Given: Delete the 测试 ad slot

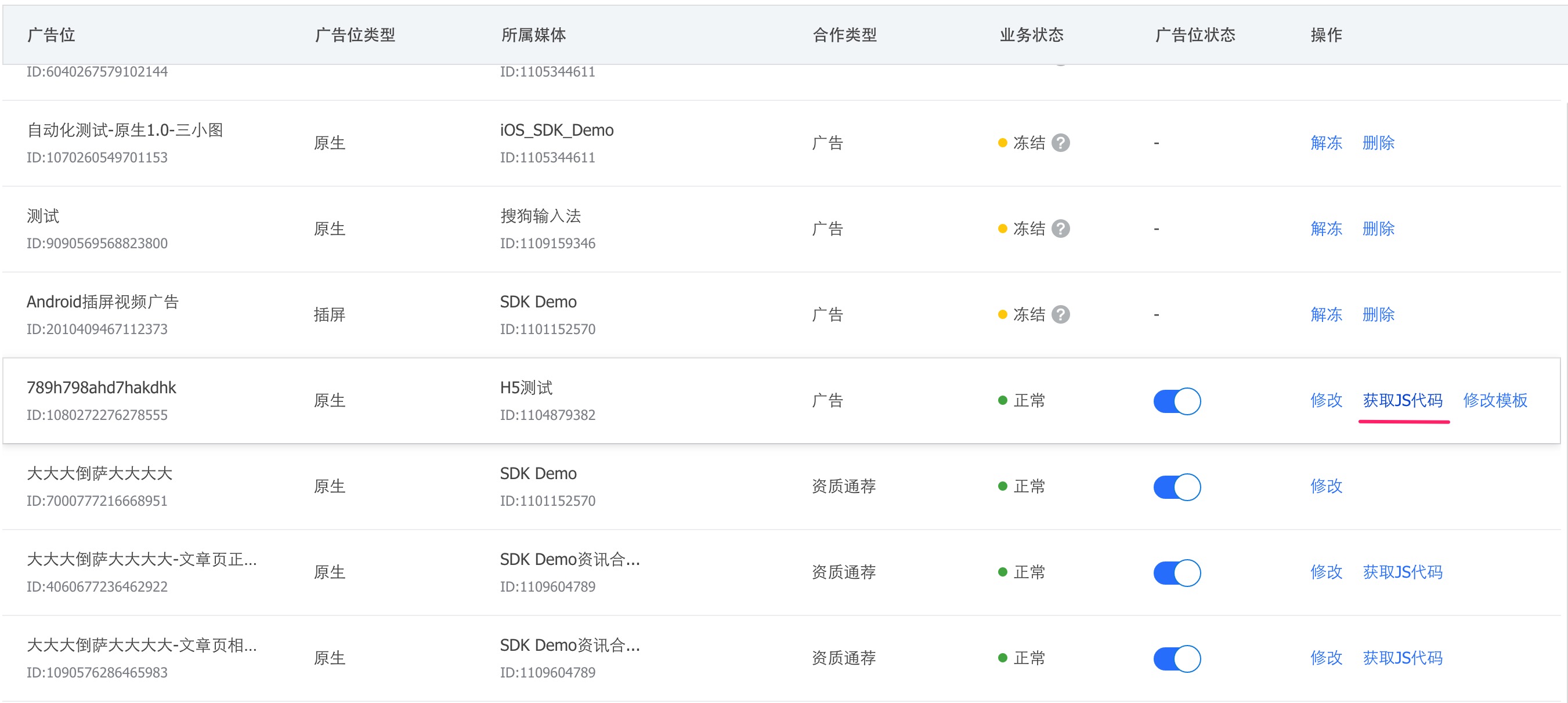Looking at the screenshot, I should 1378,229.
